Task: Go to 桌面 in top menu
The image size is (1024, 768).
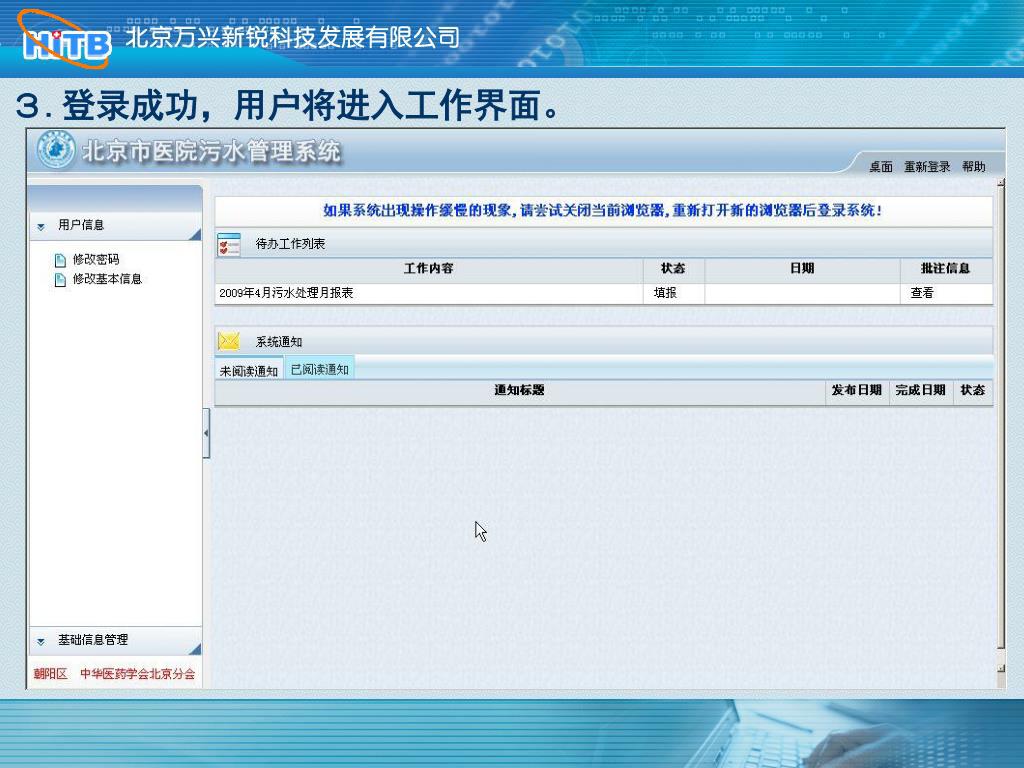Action: point(880,167)
